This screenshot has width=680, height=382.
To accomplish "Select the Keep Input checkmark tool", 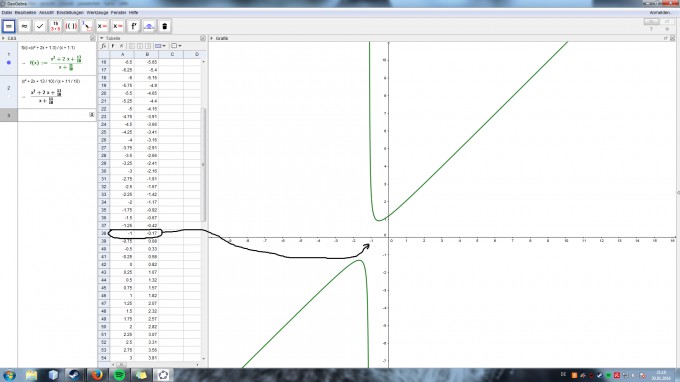I will tap(40, 26).
